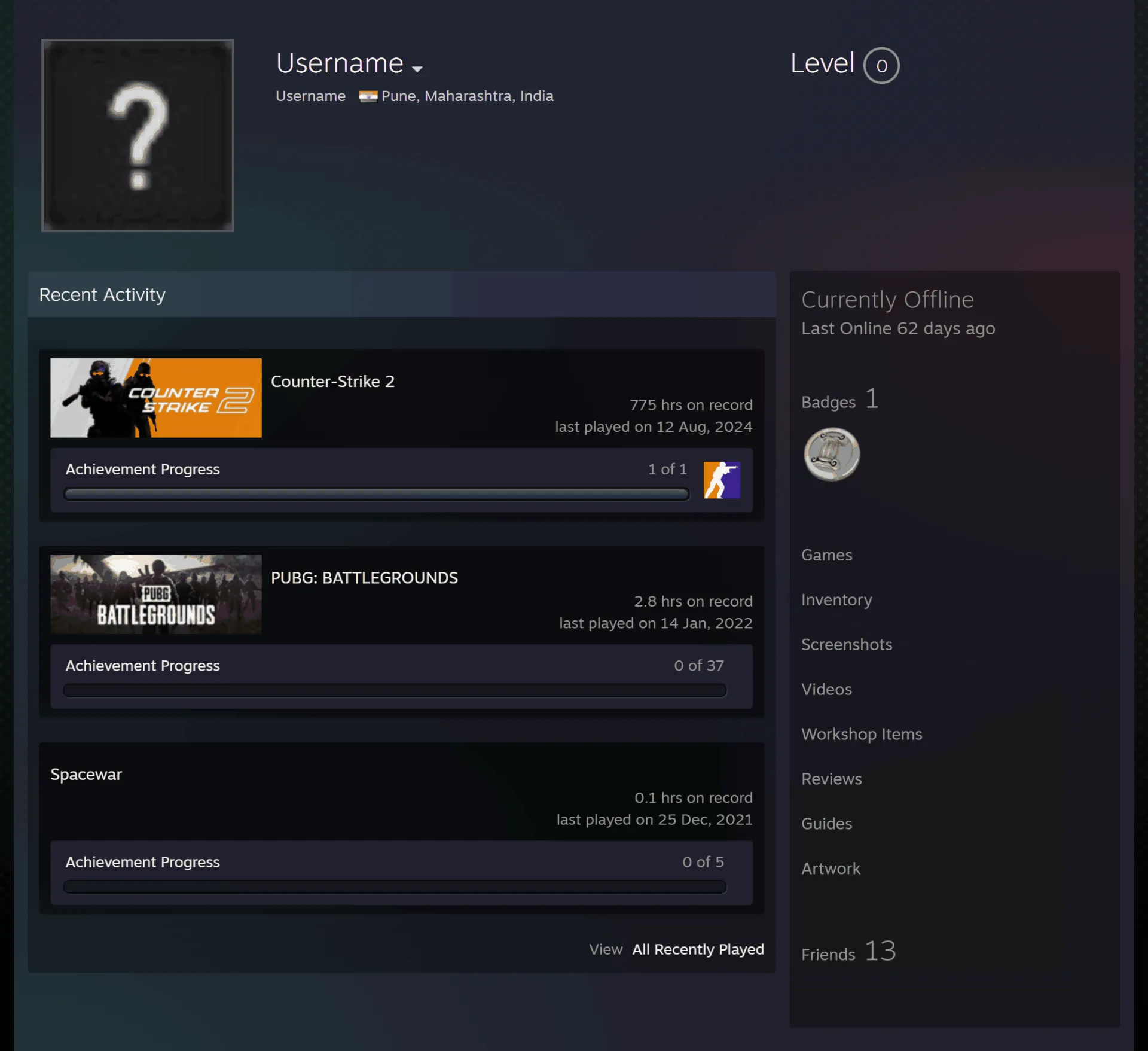The height and width of the screenshot is (1051, 1148).
Task: Open the Spacewar game title link
Action: [x=86, y=774]
